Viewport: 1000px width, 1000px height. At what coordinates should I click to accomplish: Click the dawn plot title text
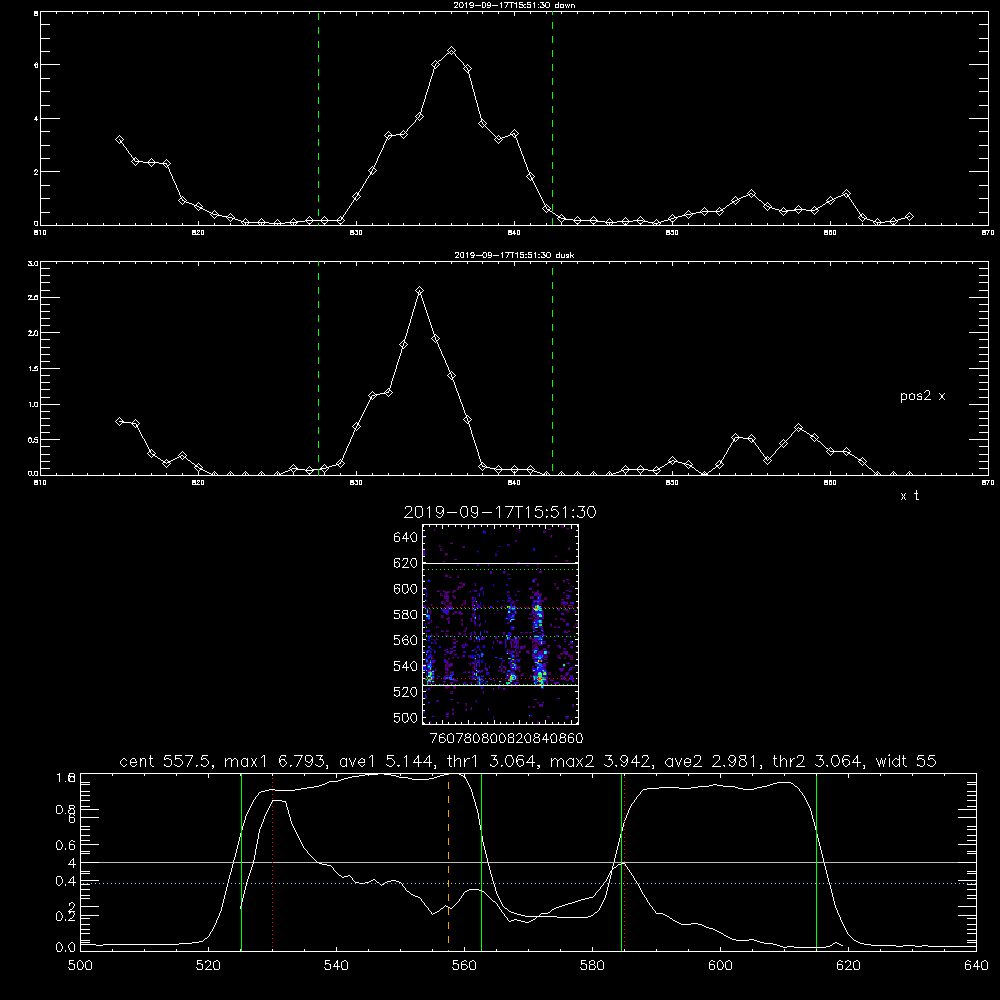(x=514, y=5)
